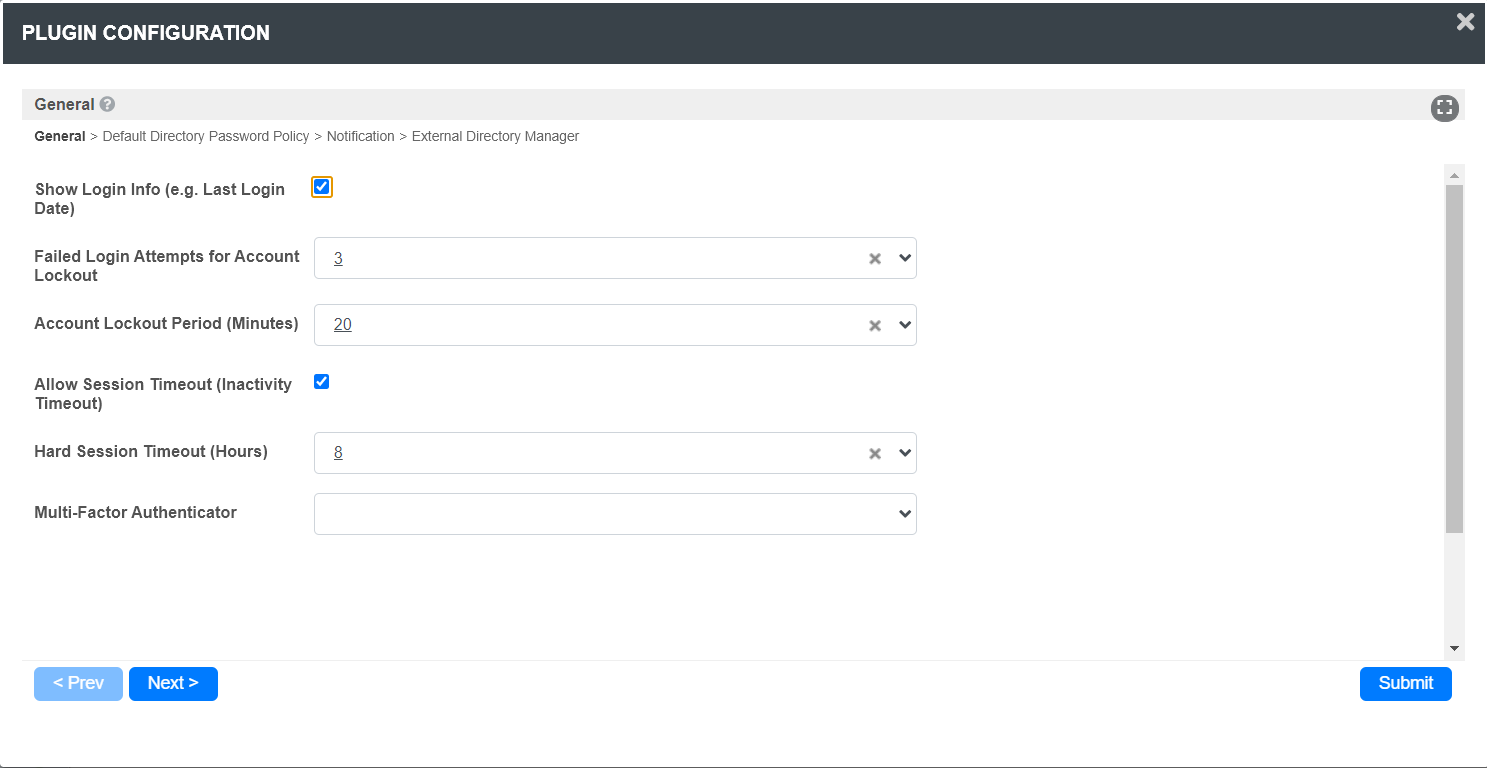Toggle fullscreen view of the configuration panel
1487x768 pixels.
1444,108
